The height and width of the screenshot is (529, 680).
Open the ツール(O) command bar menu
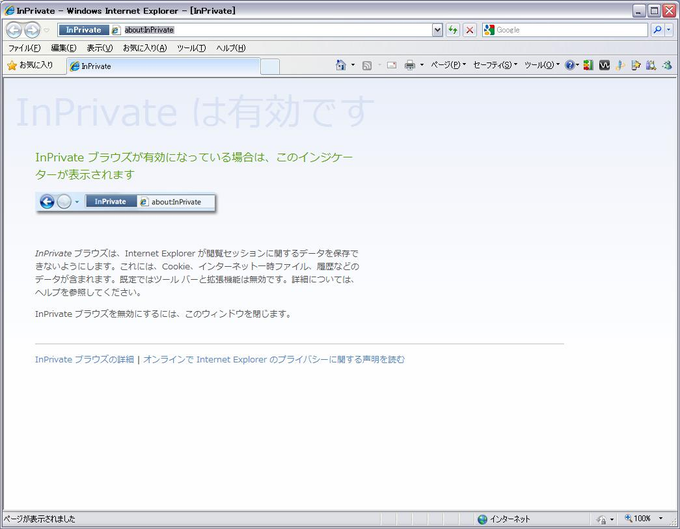(542, 65)
